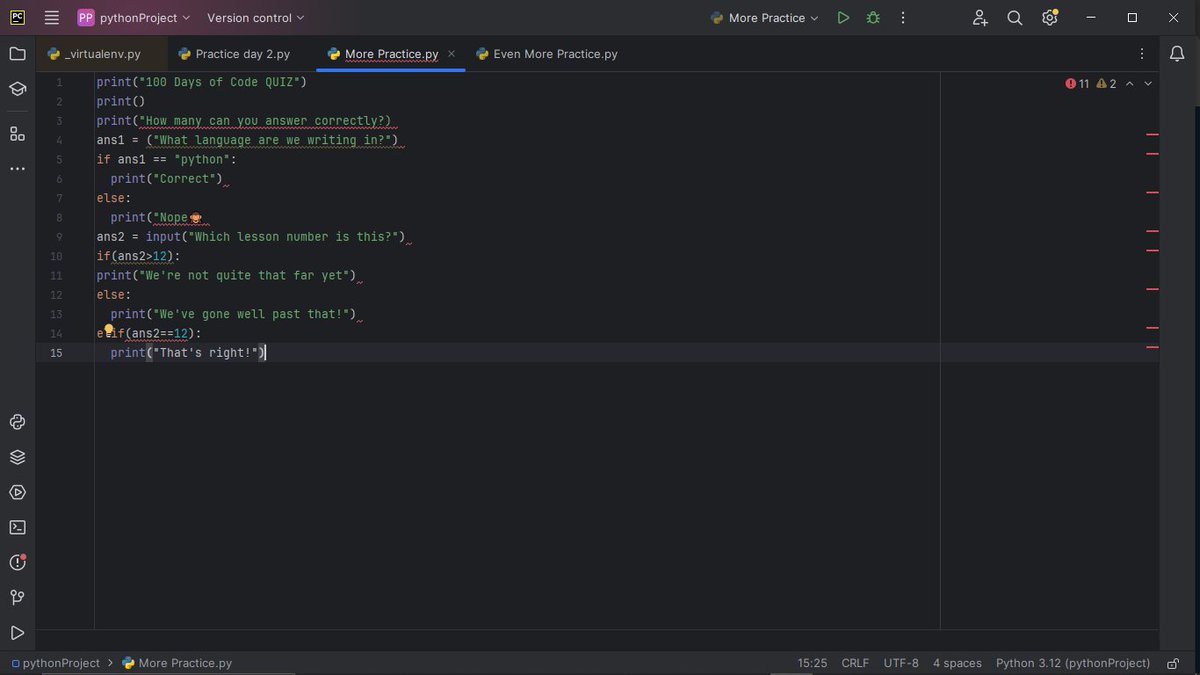Open IDE settings gear icon
This screenshot has width=1200, height=675.
coord(1049,18)
